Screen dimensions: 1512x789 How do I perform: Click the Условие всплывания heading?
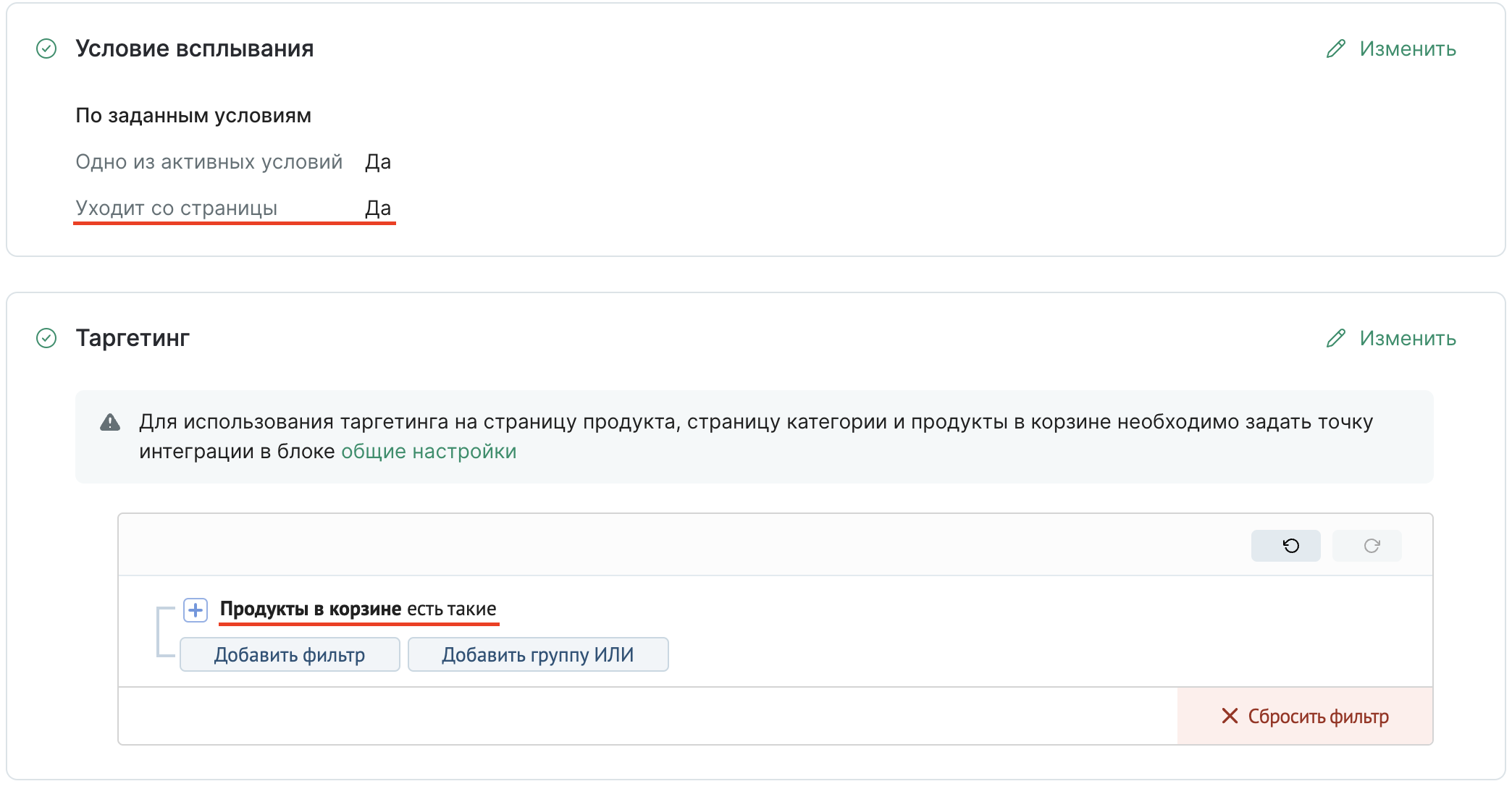(x=195, y=48)
